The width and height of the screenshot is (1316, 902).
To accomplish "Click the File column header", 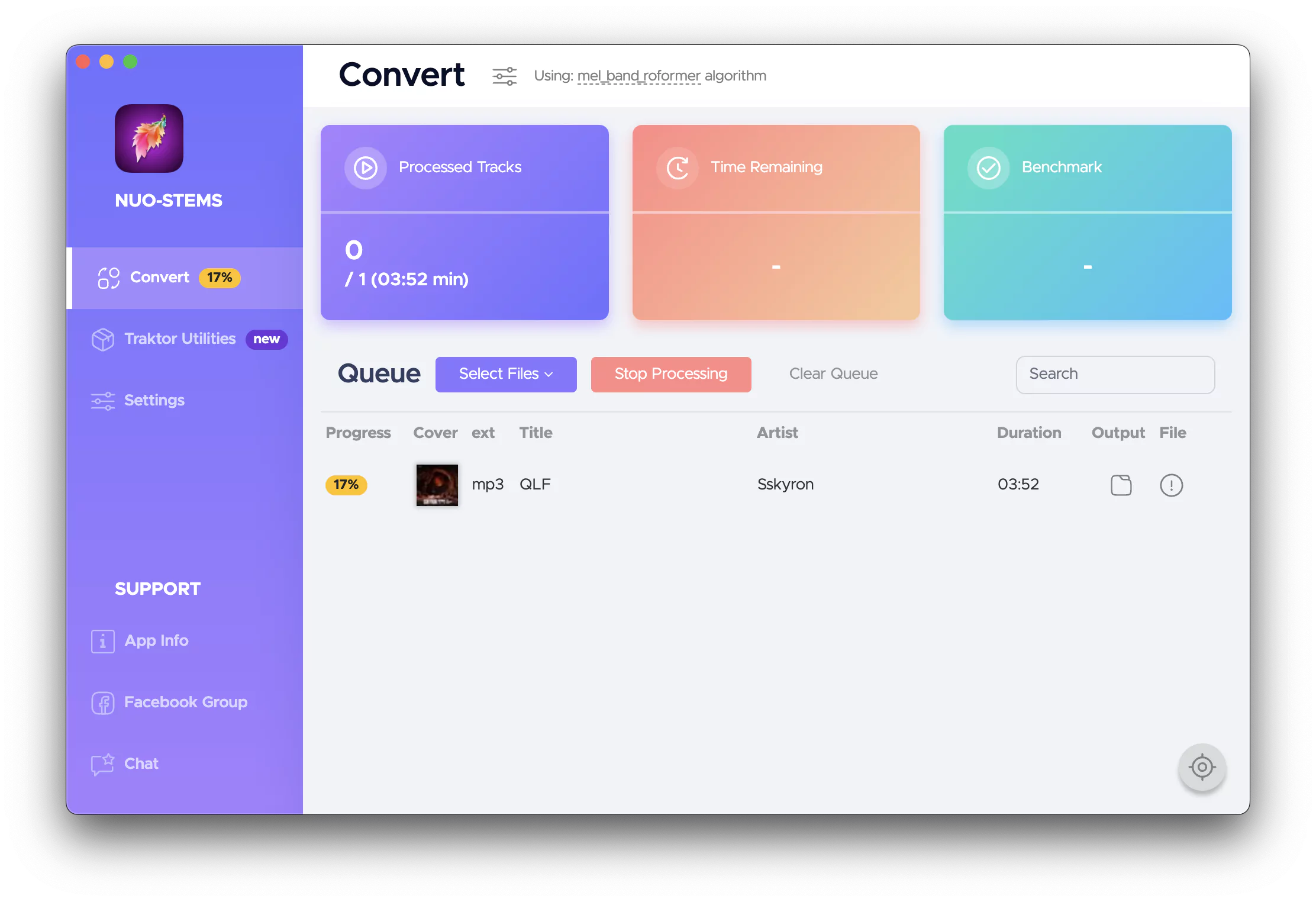I will [1173, 433].
